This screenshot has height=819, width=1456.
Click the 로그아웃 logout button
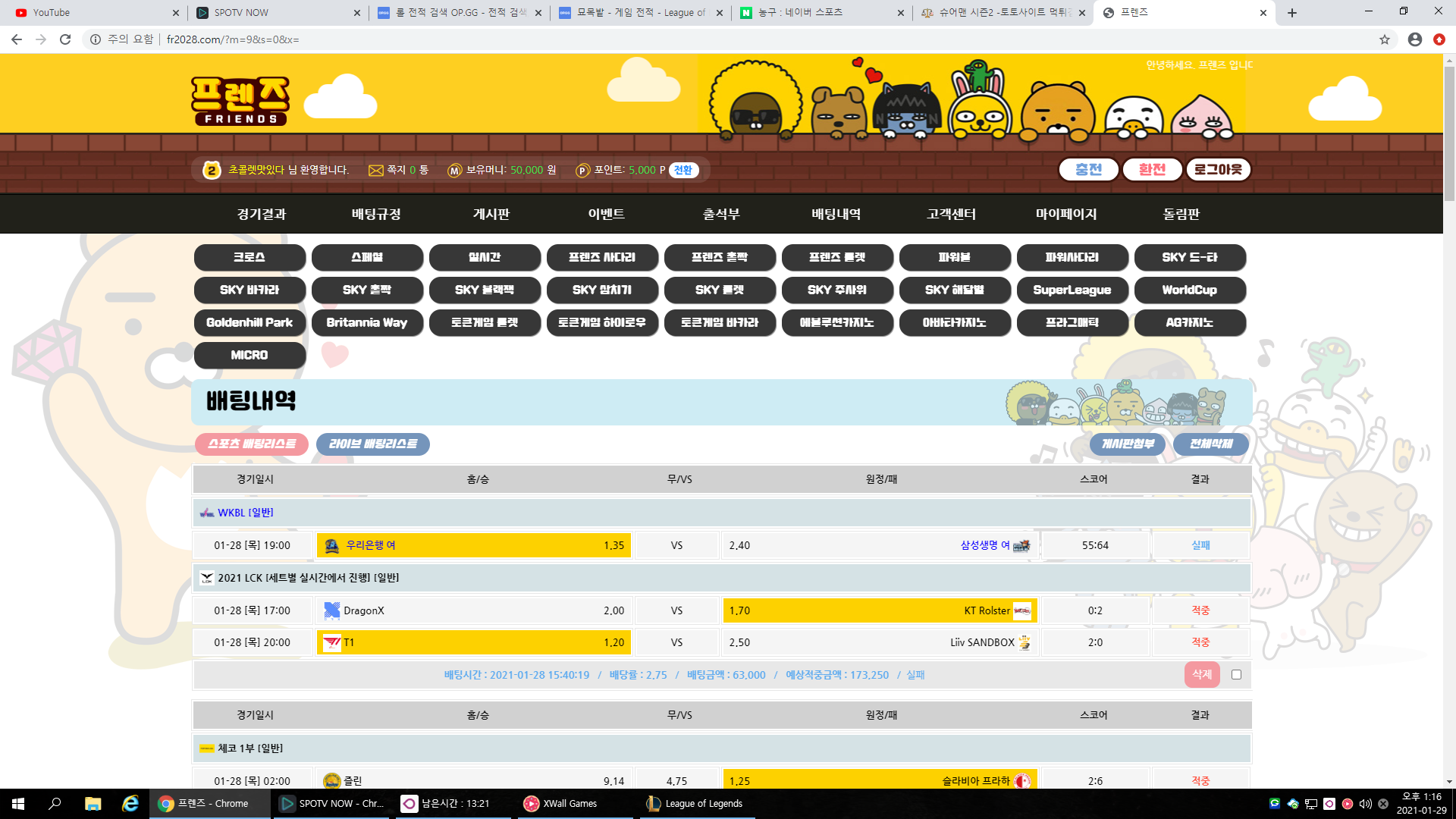pyautogui.click(x=1218, y=170)
